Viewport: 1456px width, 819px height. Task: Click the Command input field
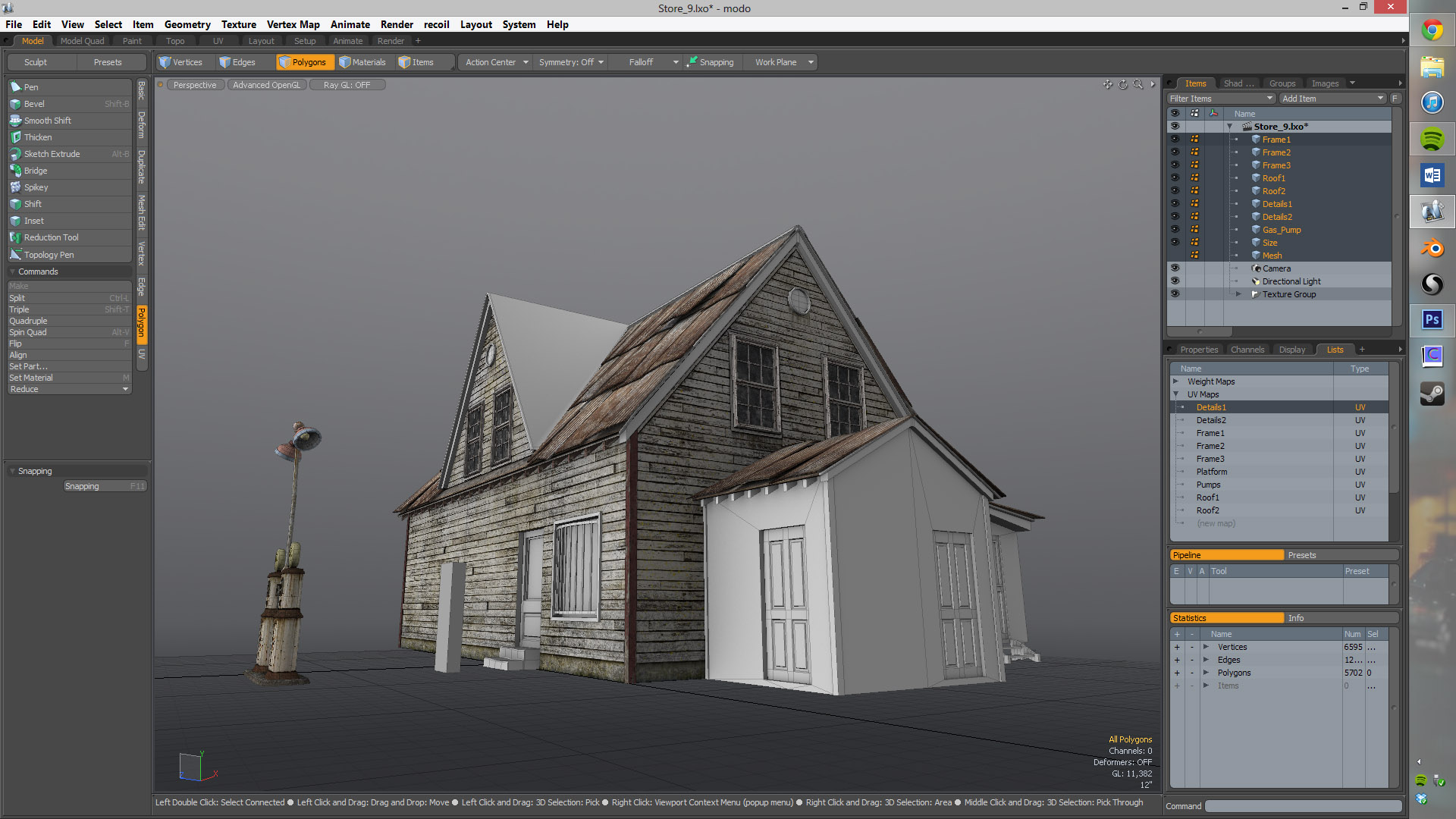[x=1302, y=806]
